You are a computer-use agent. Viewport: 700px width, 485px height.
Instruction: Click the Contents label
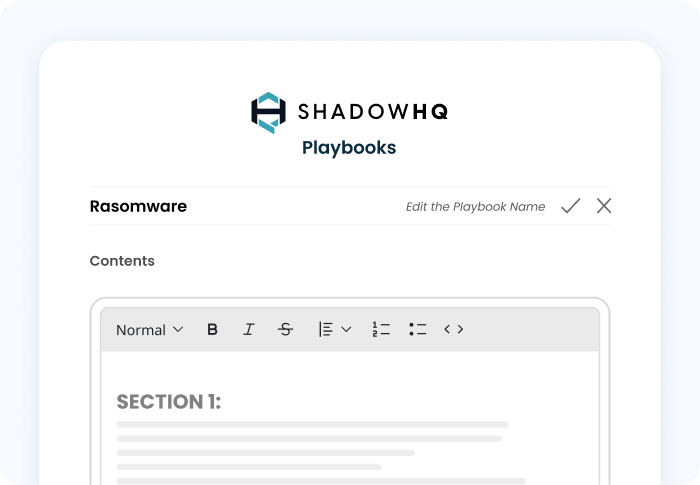pyautogui.click(x=122, y=261)
